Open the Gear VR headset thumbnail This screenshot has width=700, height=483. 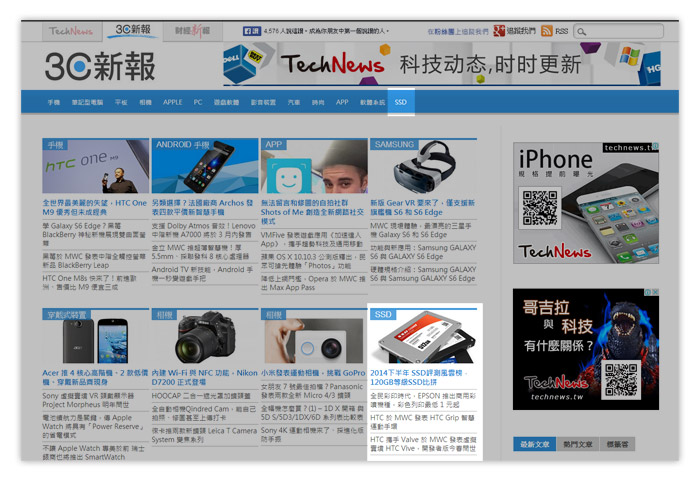pyautogui.click(x=423, y=166)
